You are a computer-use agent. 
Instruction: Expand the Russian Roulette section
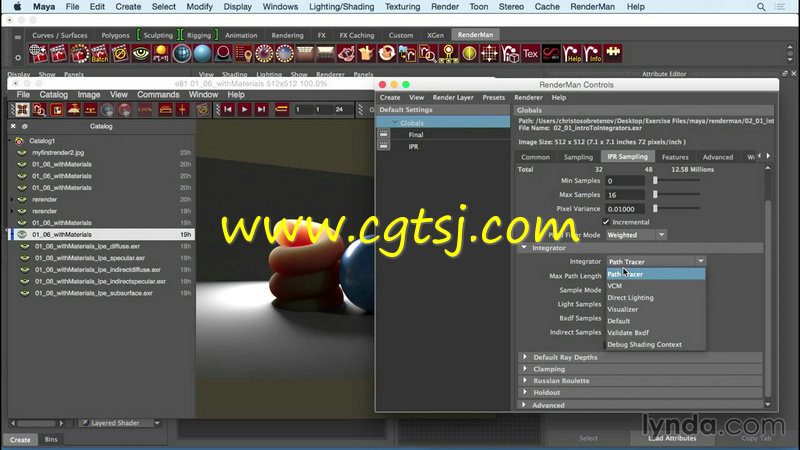tap(524, 380)
